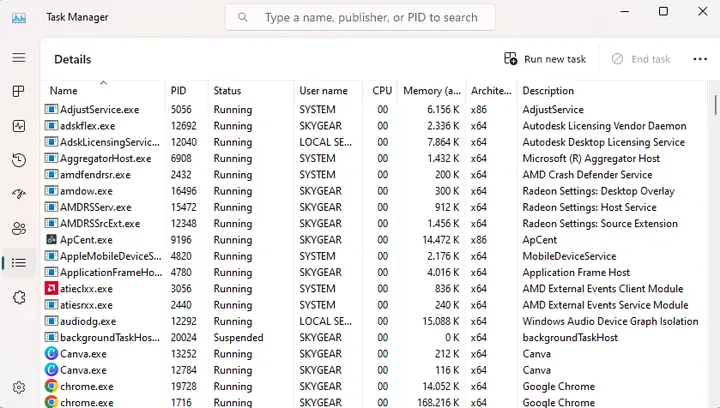
Task: Select the ApplicationFrameHo... row
Action: click(374, 273)
